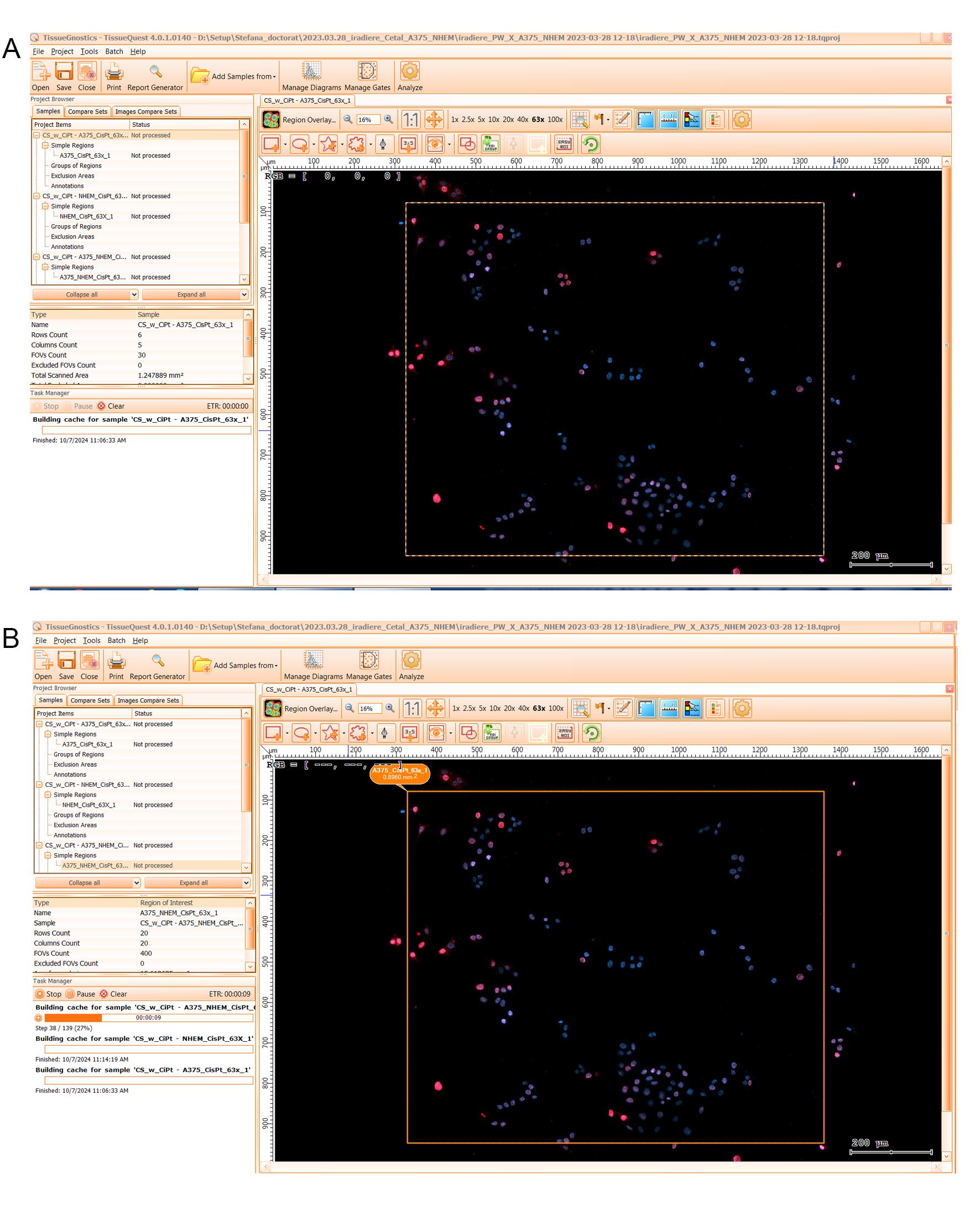Open the rectangle tool dropdown arrow in panel A

point(285,144)
